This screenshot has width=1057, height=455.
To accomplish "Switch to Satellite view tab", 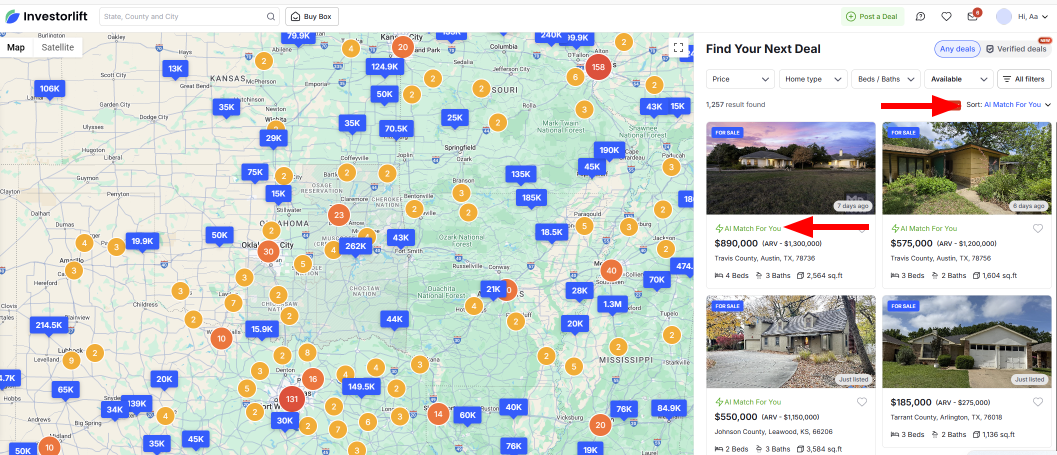I will [x=57, y=47].
